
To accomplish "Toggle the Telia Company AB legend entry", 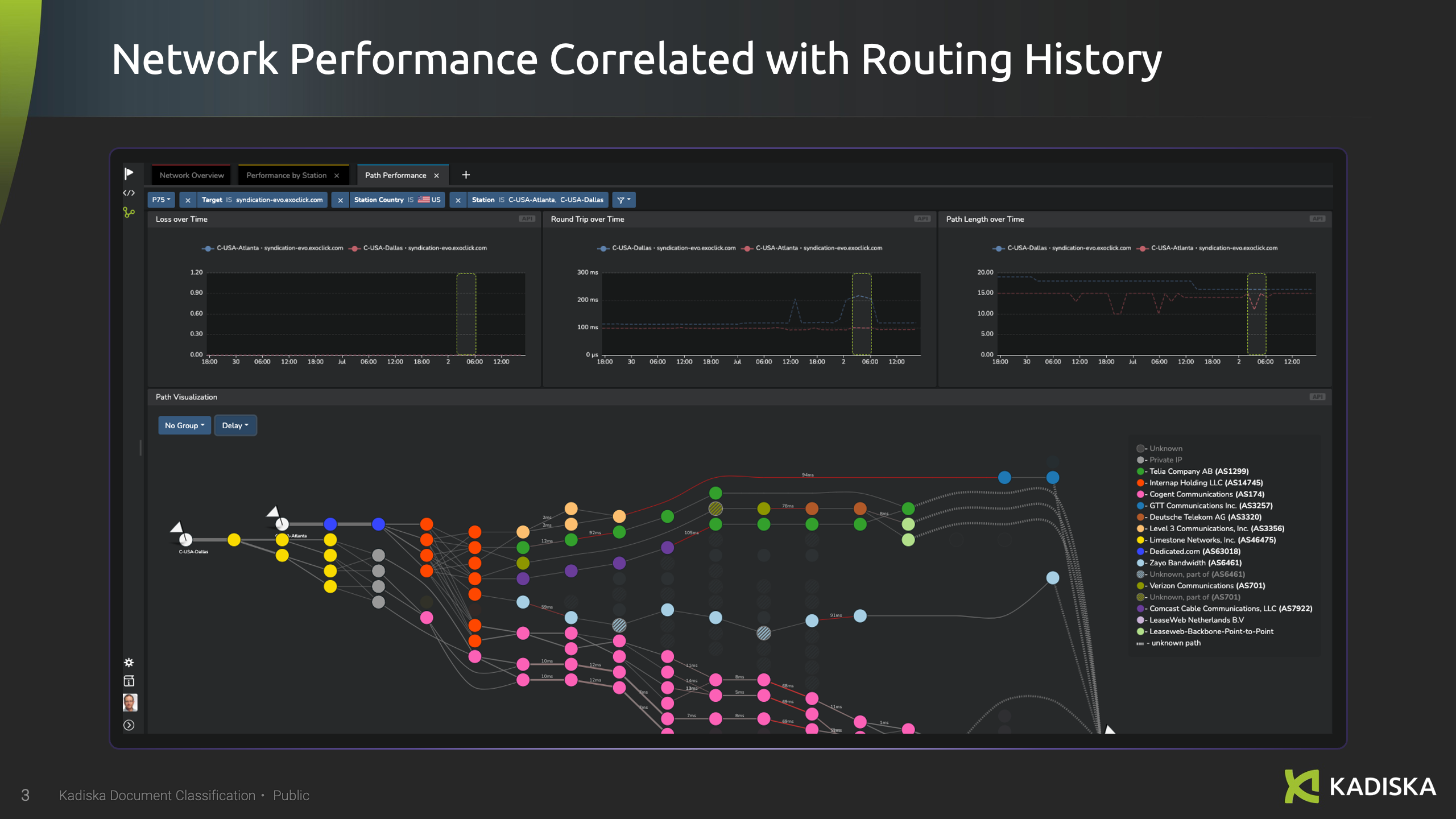I will coord(1198,471).
